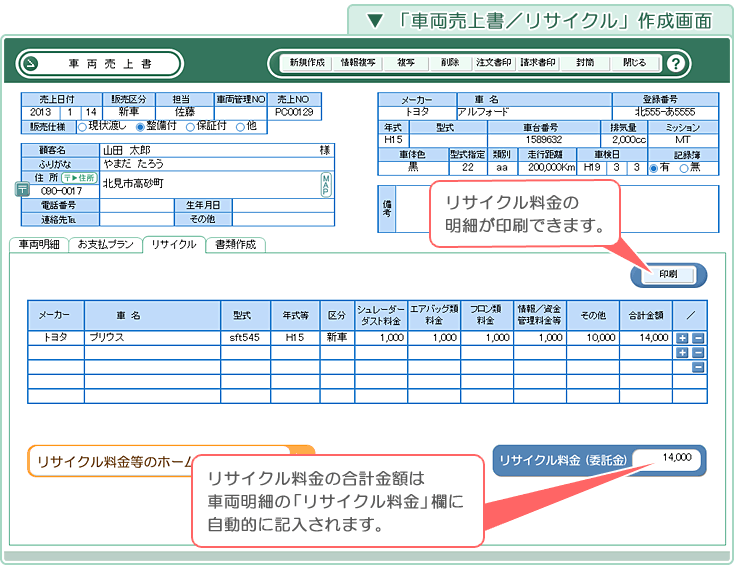This screenshot has width=735, height=565.
Task: Click the ミッション field MT
Action: [x=683, y=140]
